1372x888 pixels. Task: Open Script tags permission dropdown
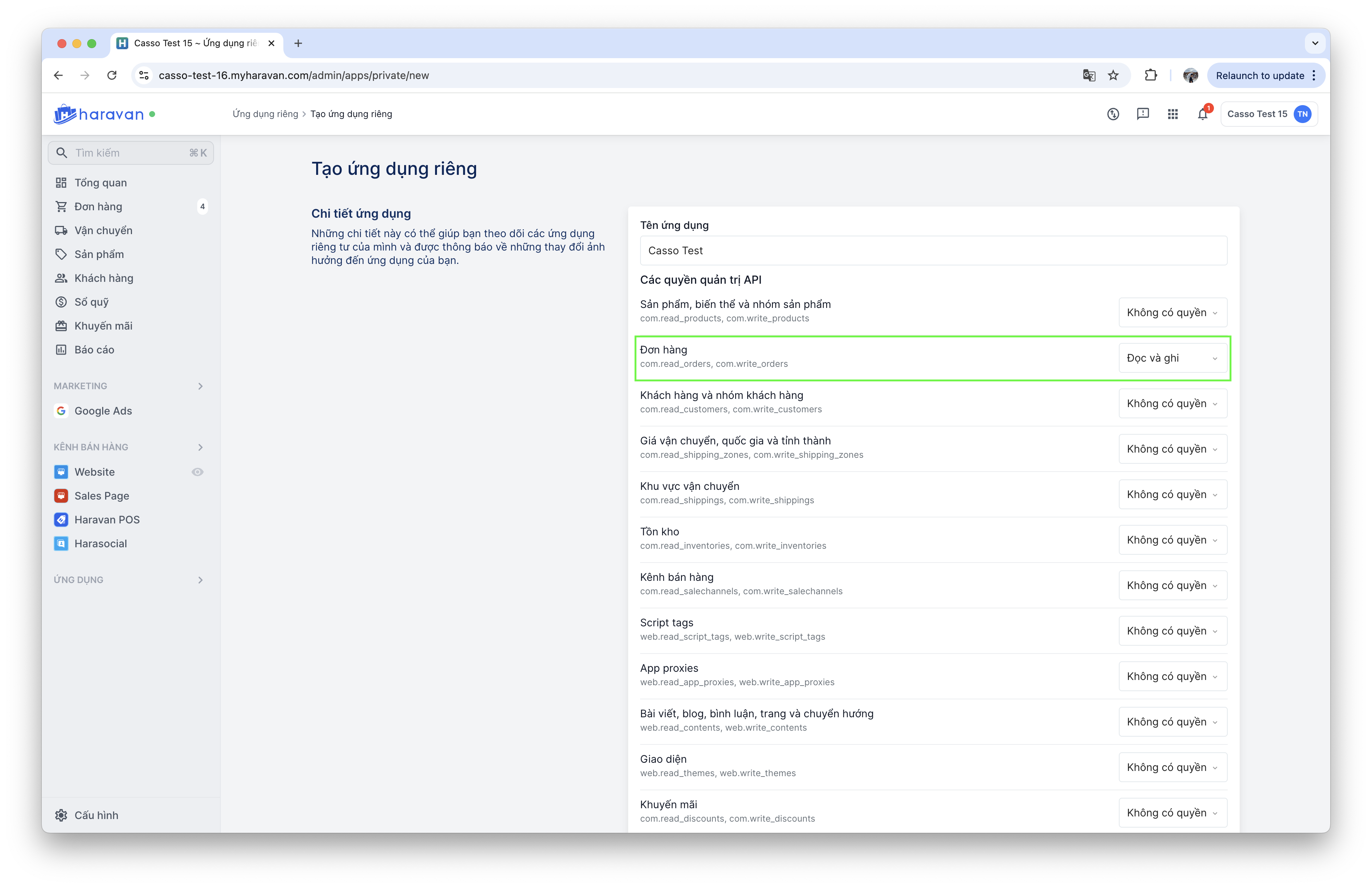tap(1172, 631)
